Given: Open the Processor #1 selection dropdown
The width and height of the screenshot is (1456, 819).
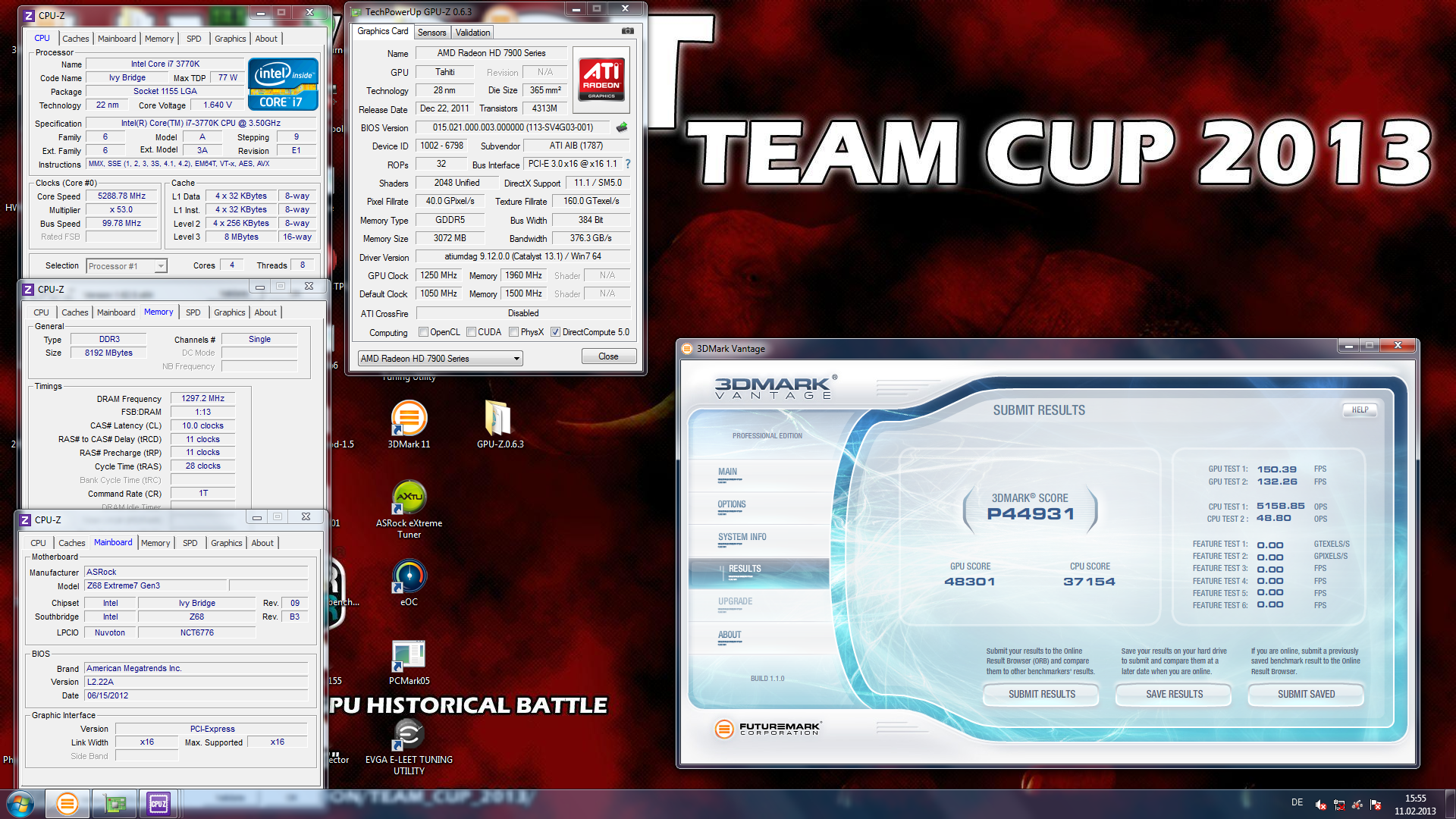Looking at the screenshot, I should pyautogui.click(x=127, y=266).
